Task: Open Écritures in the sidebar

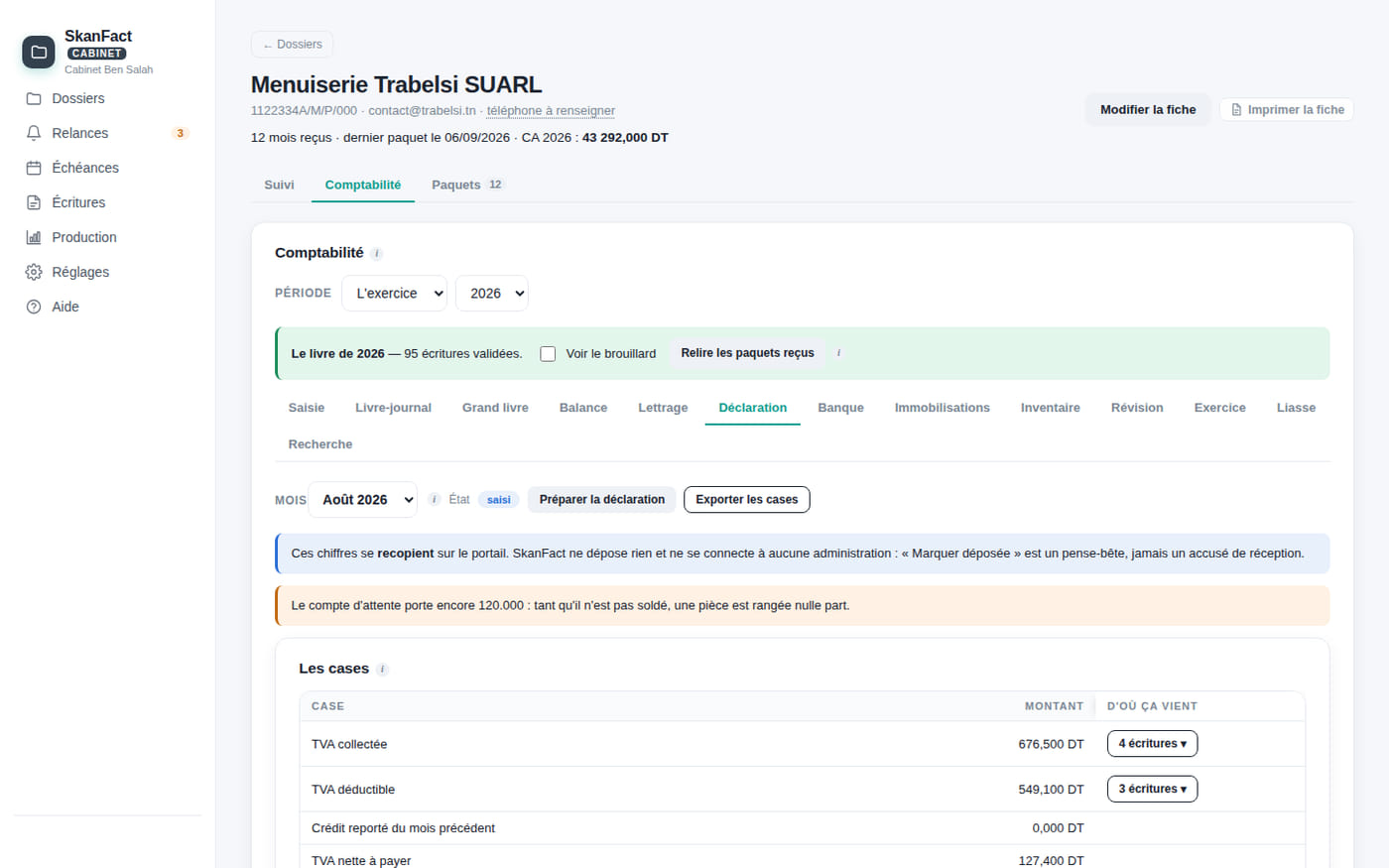Action: tap(107, 202)
